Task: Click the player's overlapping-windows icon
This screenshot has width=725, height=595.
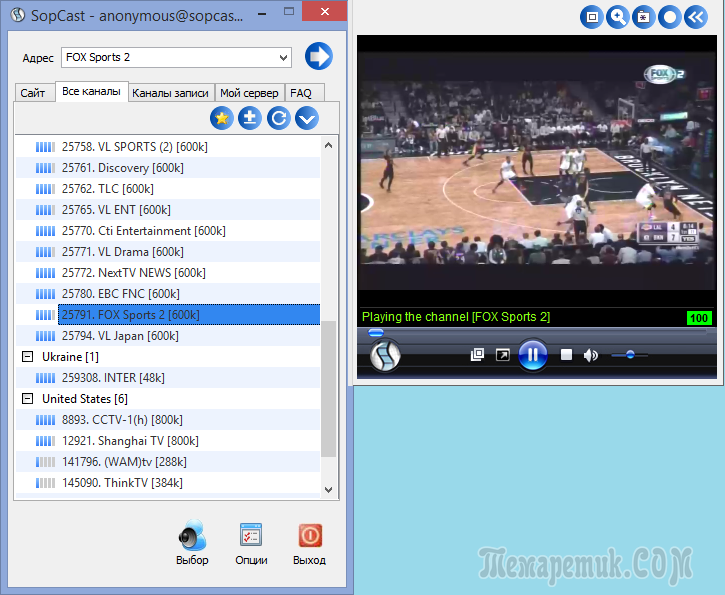Action: (x=477, y=355)
